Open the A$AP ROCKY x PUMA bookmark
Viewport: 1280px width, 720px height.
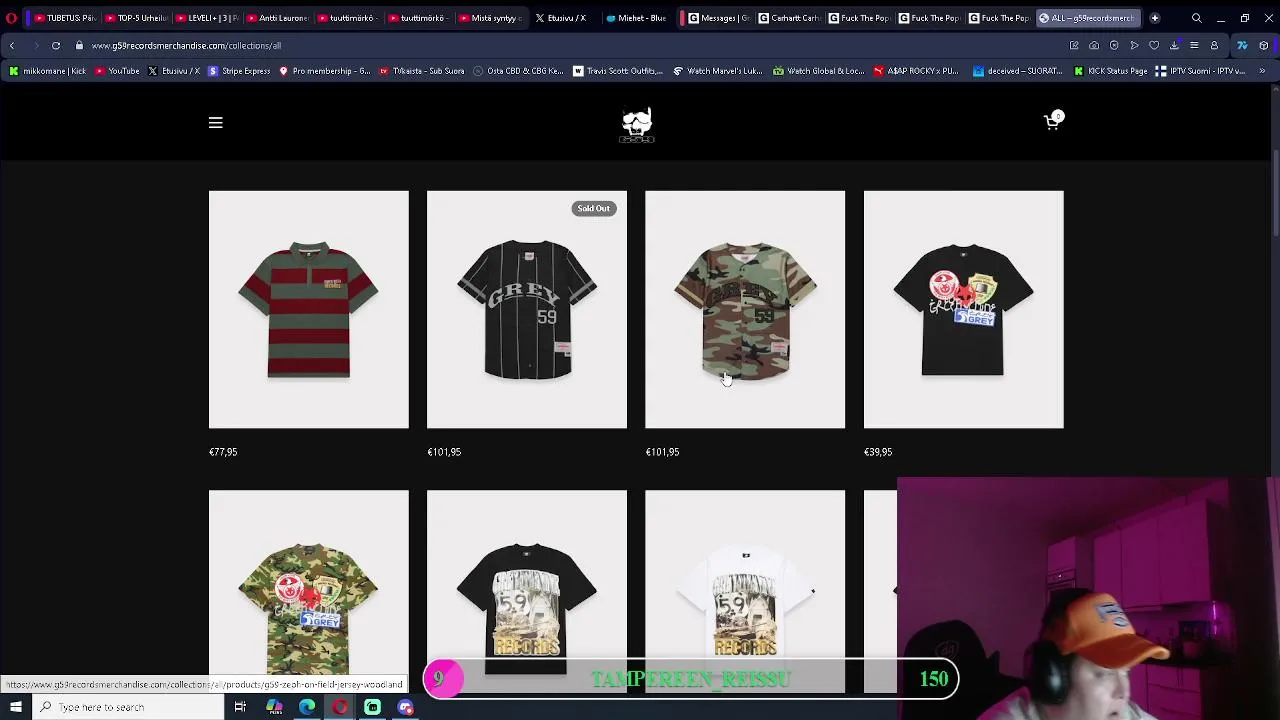(x=916, y=71)
